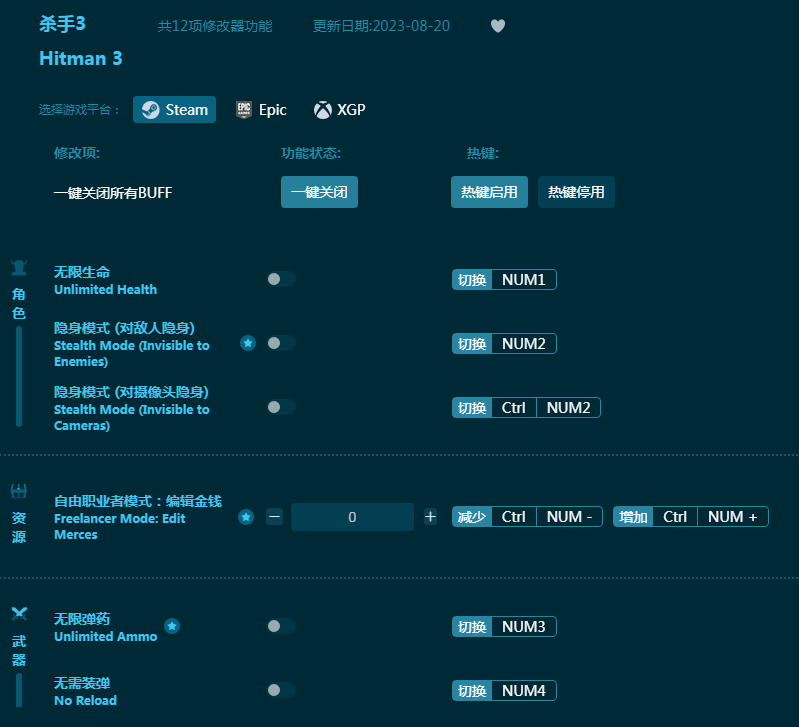Viewport: 799px width, 727px height.
Task: Select the Epic platform tab
Action: tap(261, 110)
